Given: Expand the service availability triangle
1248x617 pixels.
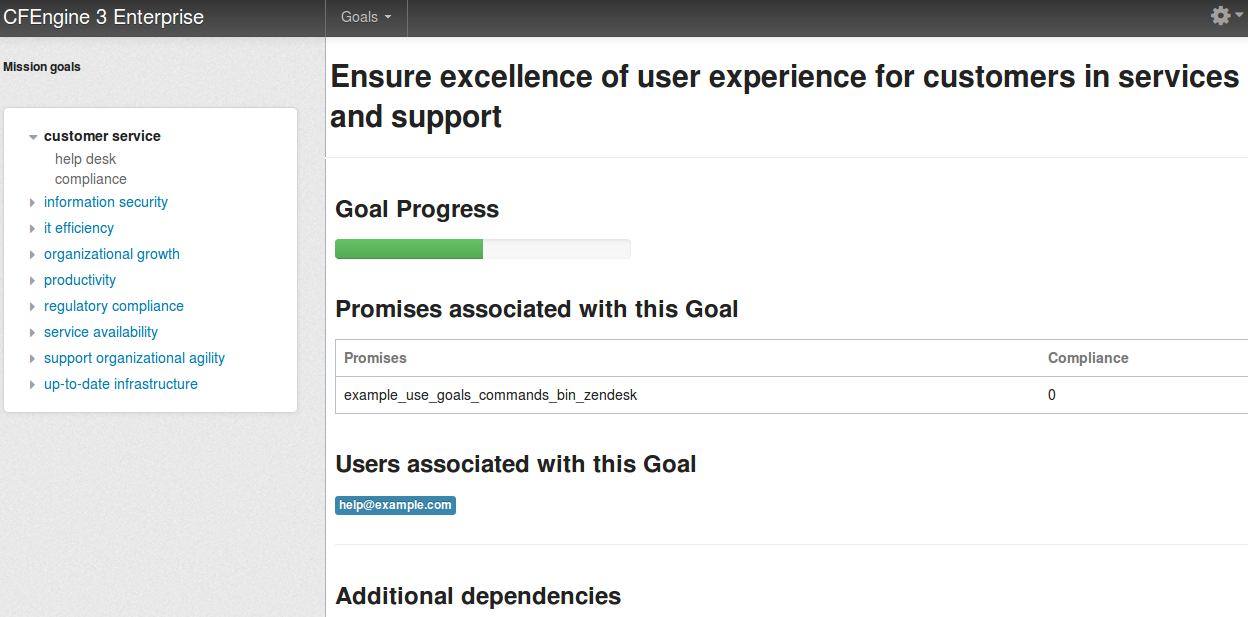Looking at the screenshot, I should (x=33, y=333).
